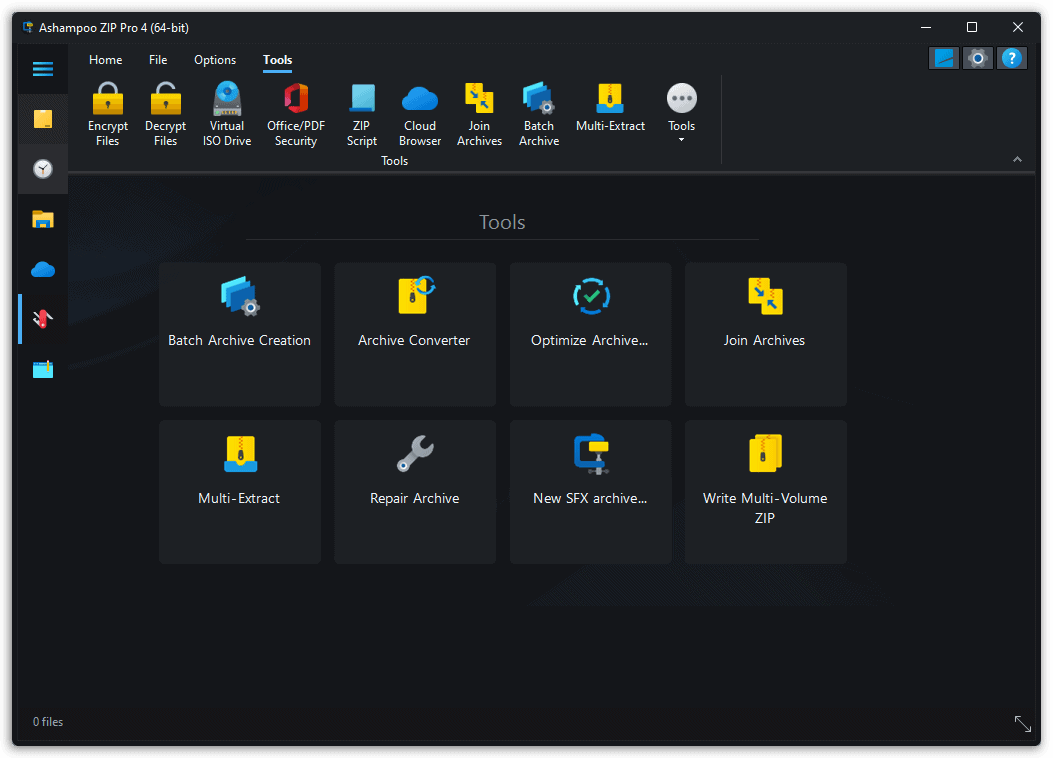Click the resize grip arrow at the bottom right
This screenshot has height=758, width=1053.
click(x=1023, y=724)
